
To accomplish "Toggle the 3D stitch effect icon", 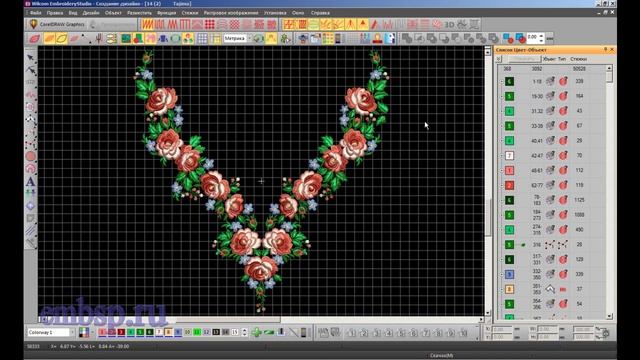I will coord(449,24).
